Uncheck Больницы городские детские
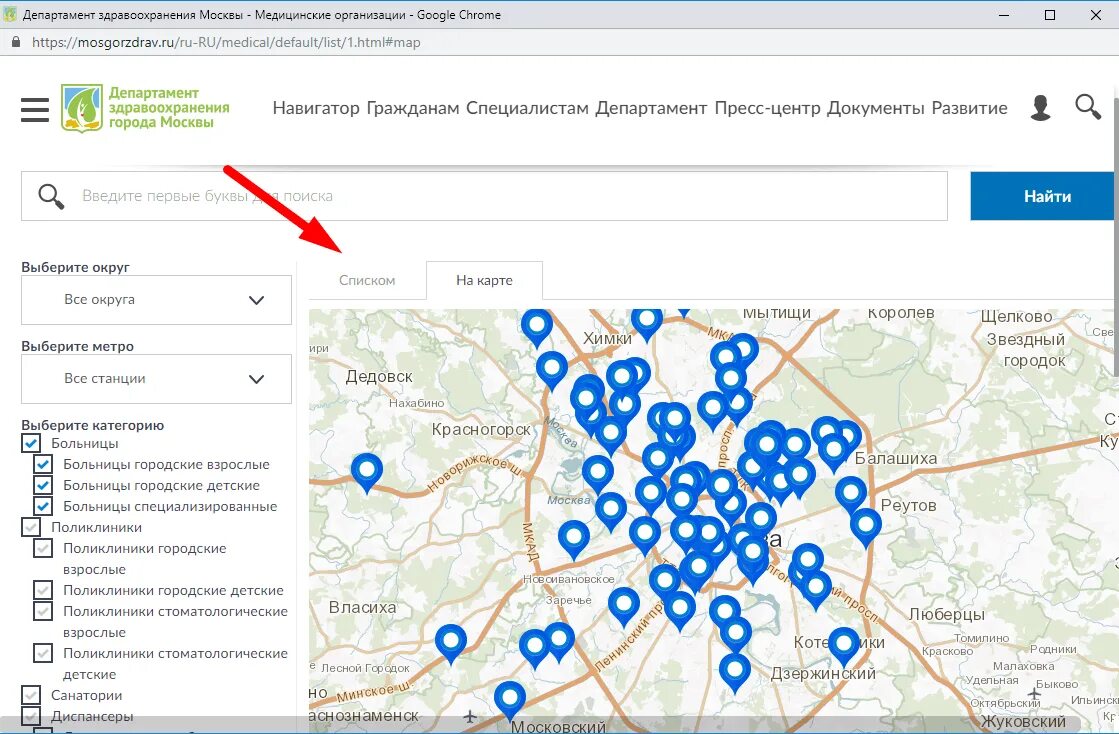This screenshot has height=734, width=1119. pos(43,485)
